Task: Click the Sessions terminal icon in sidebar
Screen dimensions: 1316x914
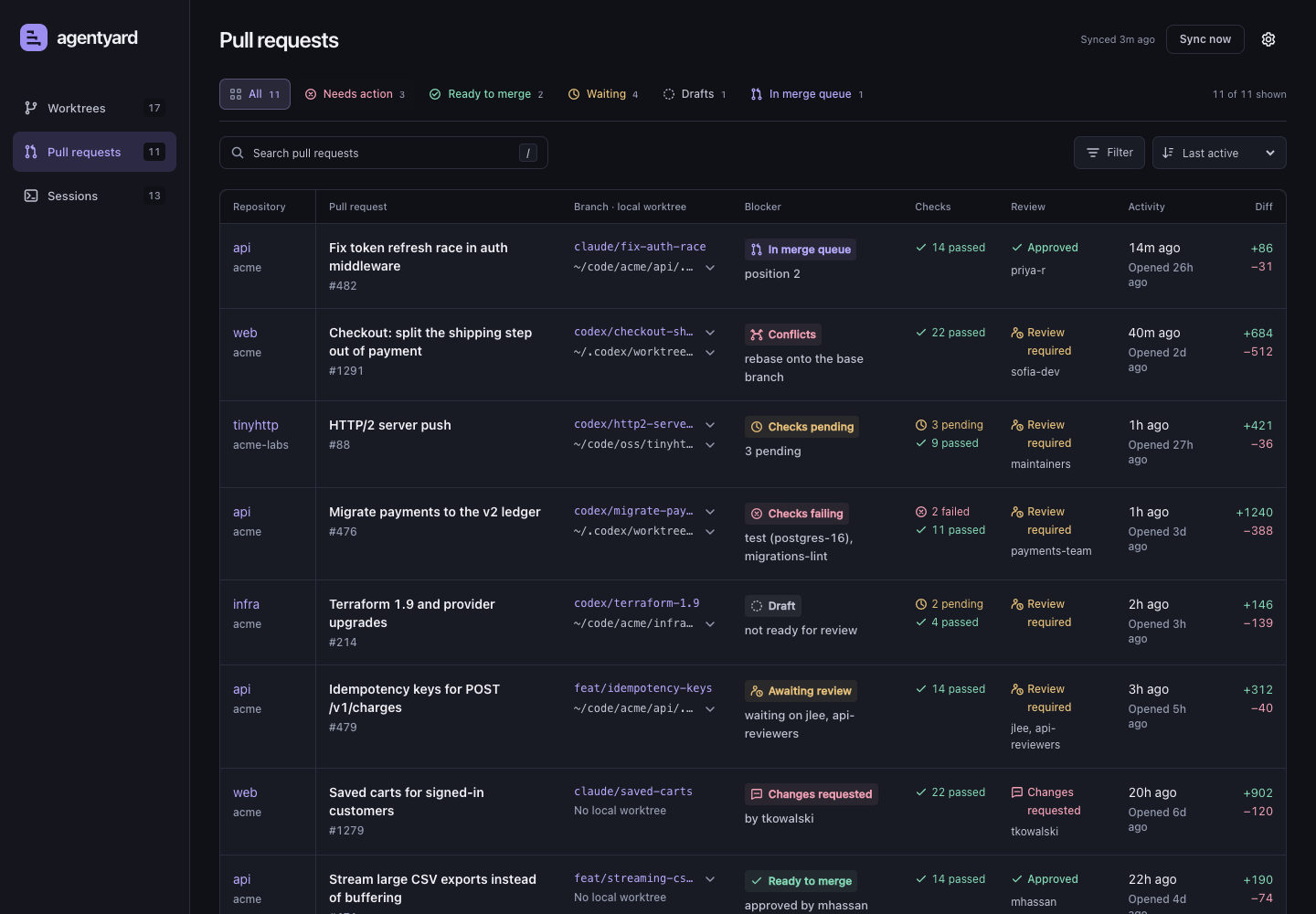Action: point(31,196)
